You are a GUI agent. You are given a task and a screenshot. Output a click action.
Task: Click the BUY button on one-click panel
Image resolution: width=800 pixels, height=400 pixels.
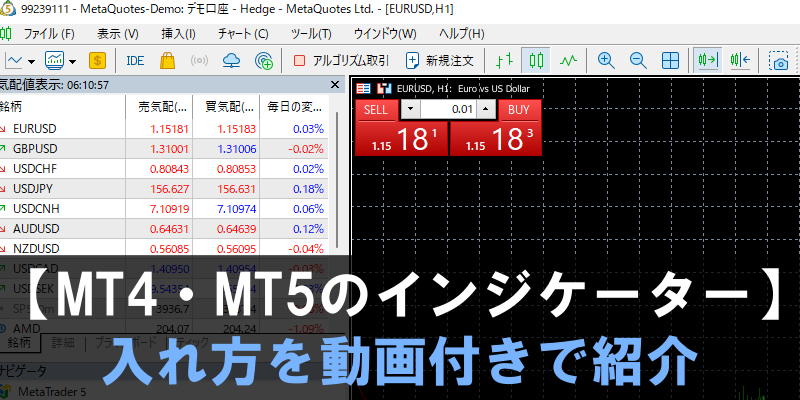pos(519,110)
